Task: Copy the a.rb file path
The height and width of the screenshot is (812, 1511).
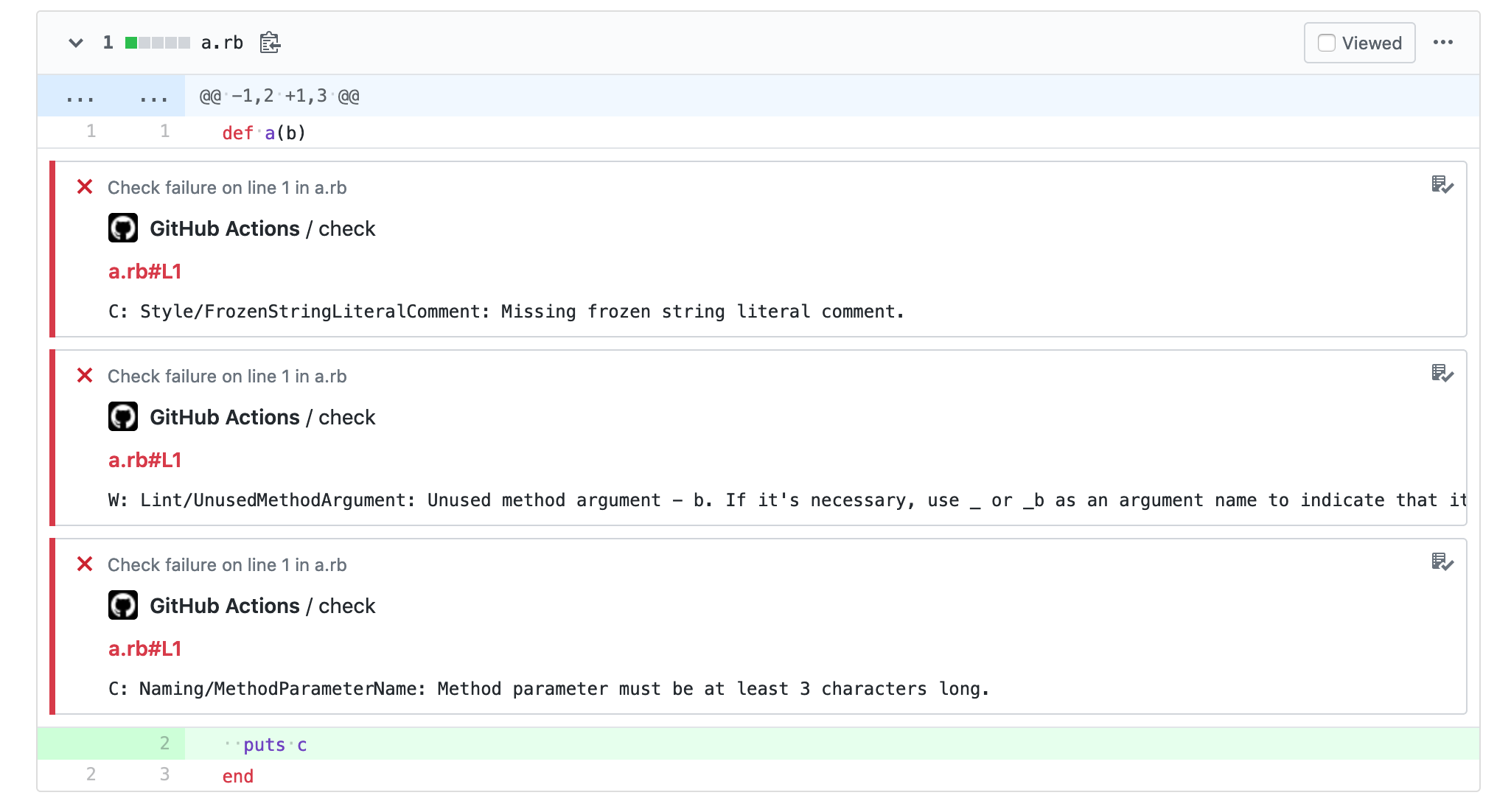Action: click(270, 43)
